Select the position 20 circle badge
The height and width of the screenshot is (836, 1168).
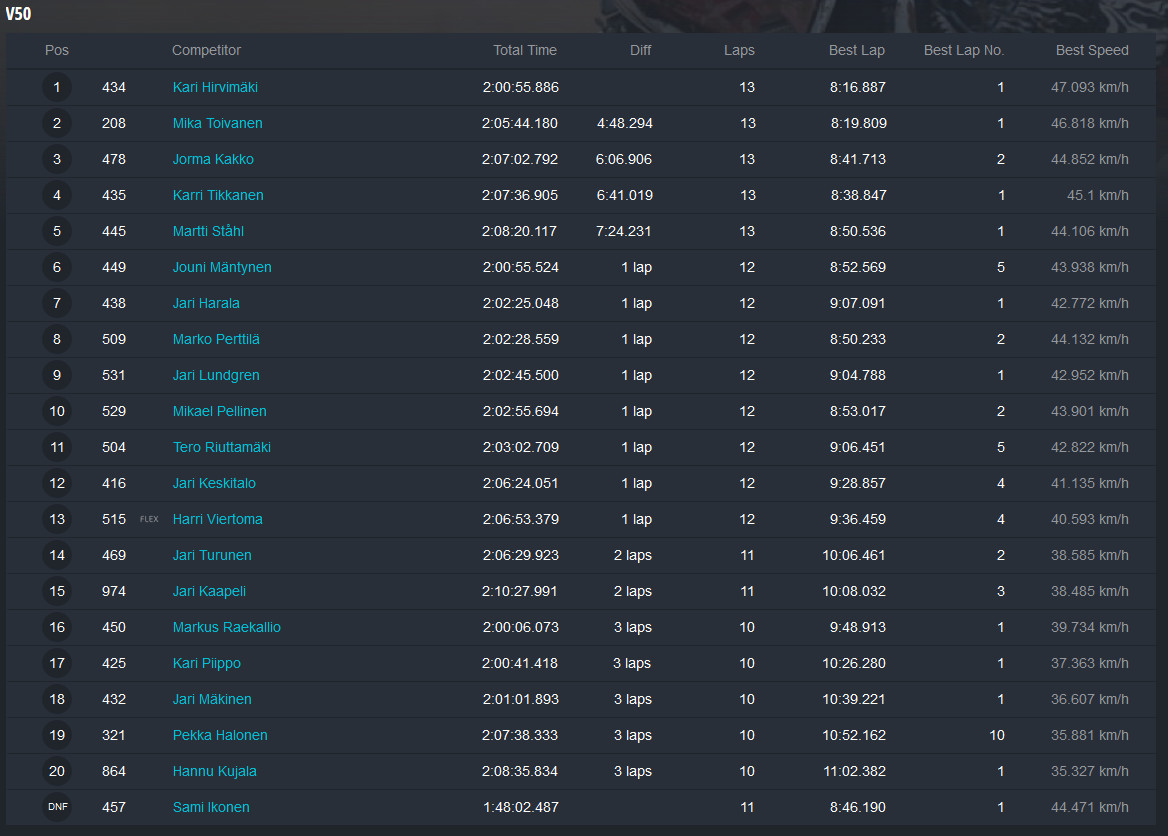click(57, 771)
